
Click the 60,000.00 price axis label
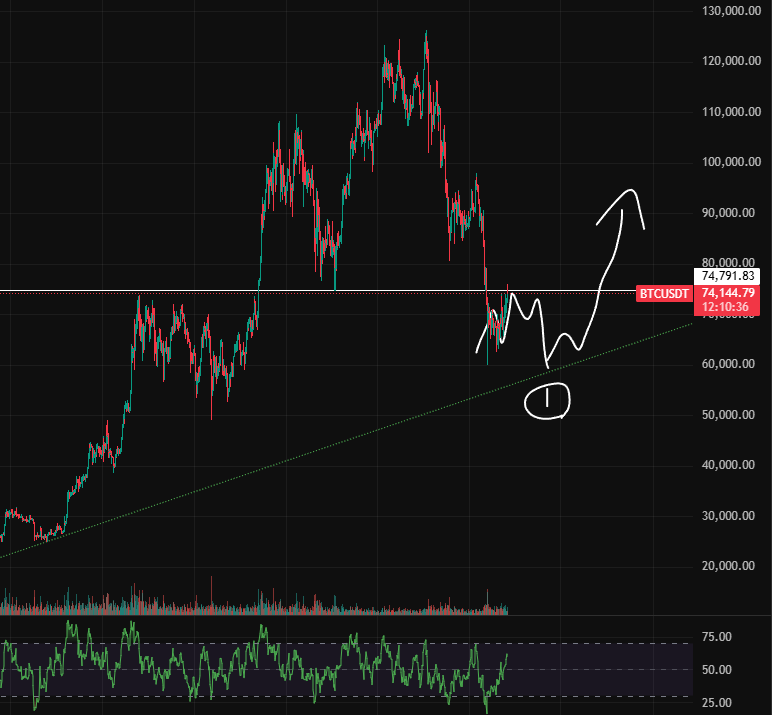coord(728,364)
